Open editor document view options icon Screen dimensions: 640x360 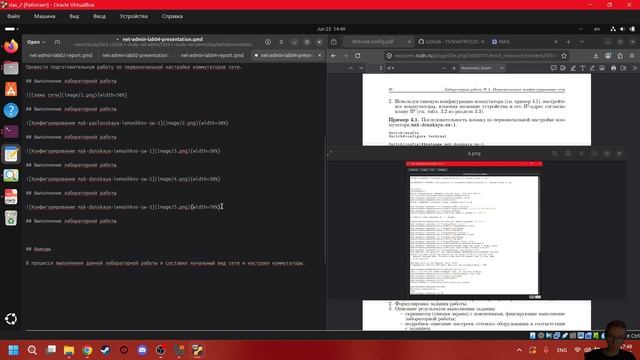268,42
